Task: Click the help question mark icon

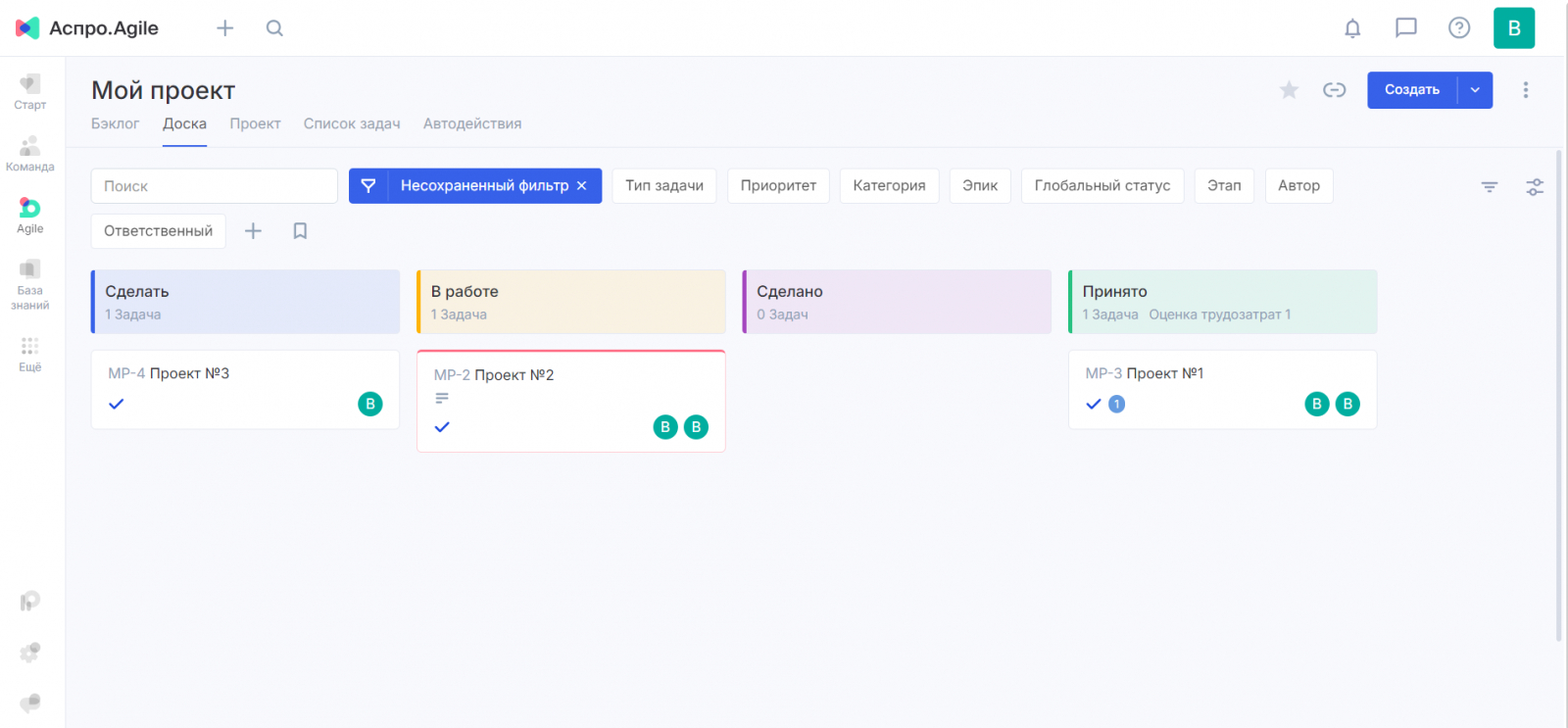Action: (x=1459, y=28)
